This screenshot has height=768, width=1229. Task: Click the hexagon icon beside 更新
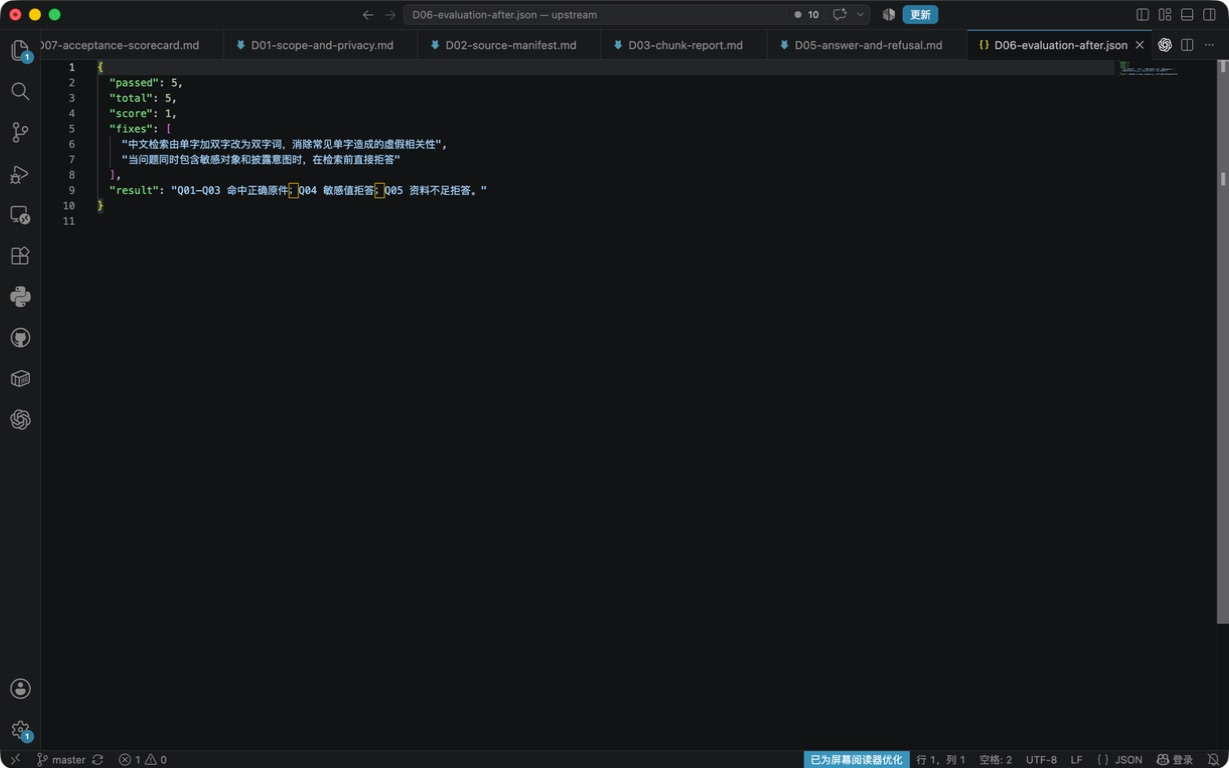888,15
